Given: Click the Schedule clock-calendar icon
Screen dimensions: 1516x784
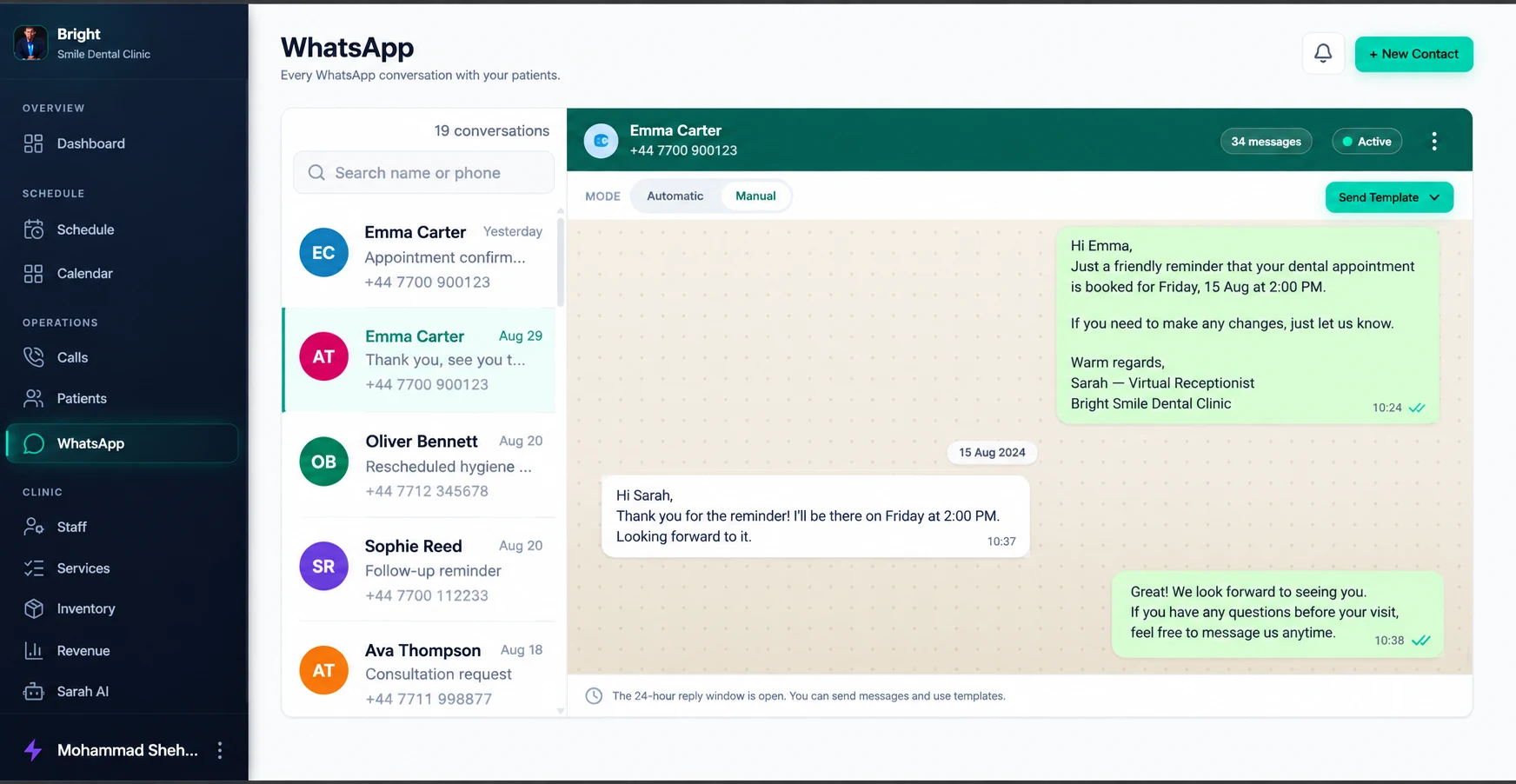Looking at the screenshot, I should click(33, 229).
